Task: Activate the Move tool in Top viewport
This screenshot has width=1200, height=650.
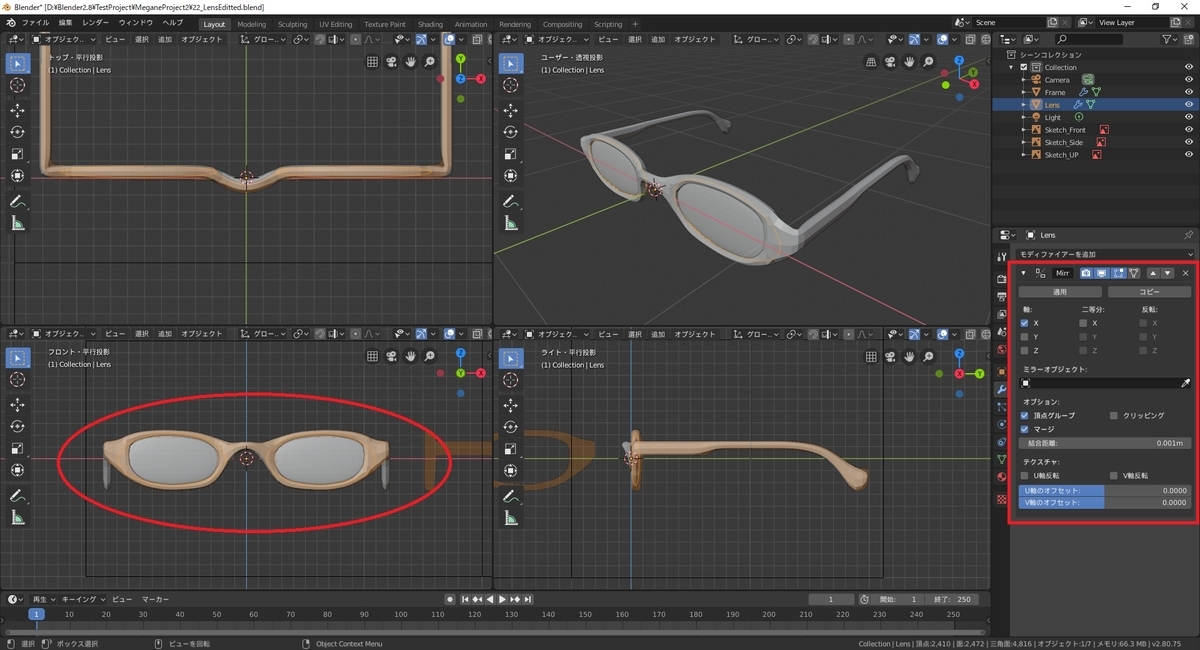Action: click(x=18, y=110)
